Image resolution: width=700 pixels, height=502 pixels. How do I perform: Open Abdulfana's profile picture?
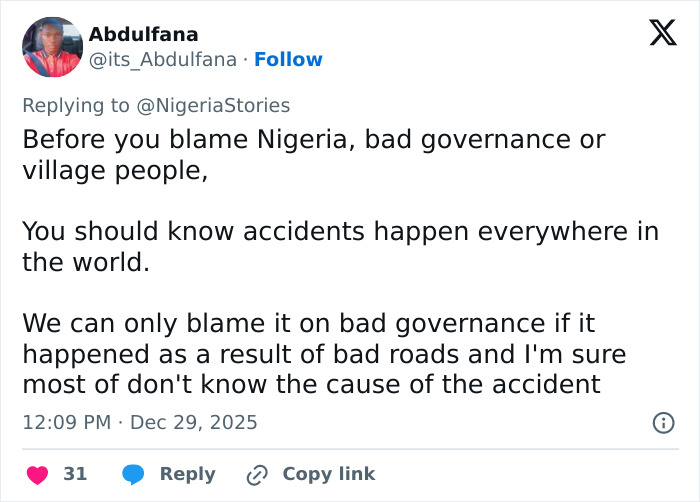pyautogui.click(x=52, y=47)
